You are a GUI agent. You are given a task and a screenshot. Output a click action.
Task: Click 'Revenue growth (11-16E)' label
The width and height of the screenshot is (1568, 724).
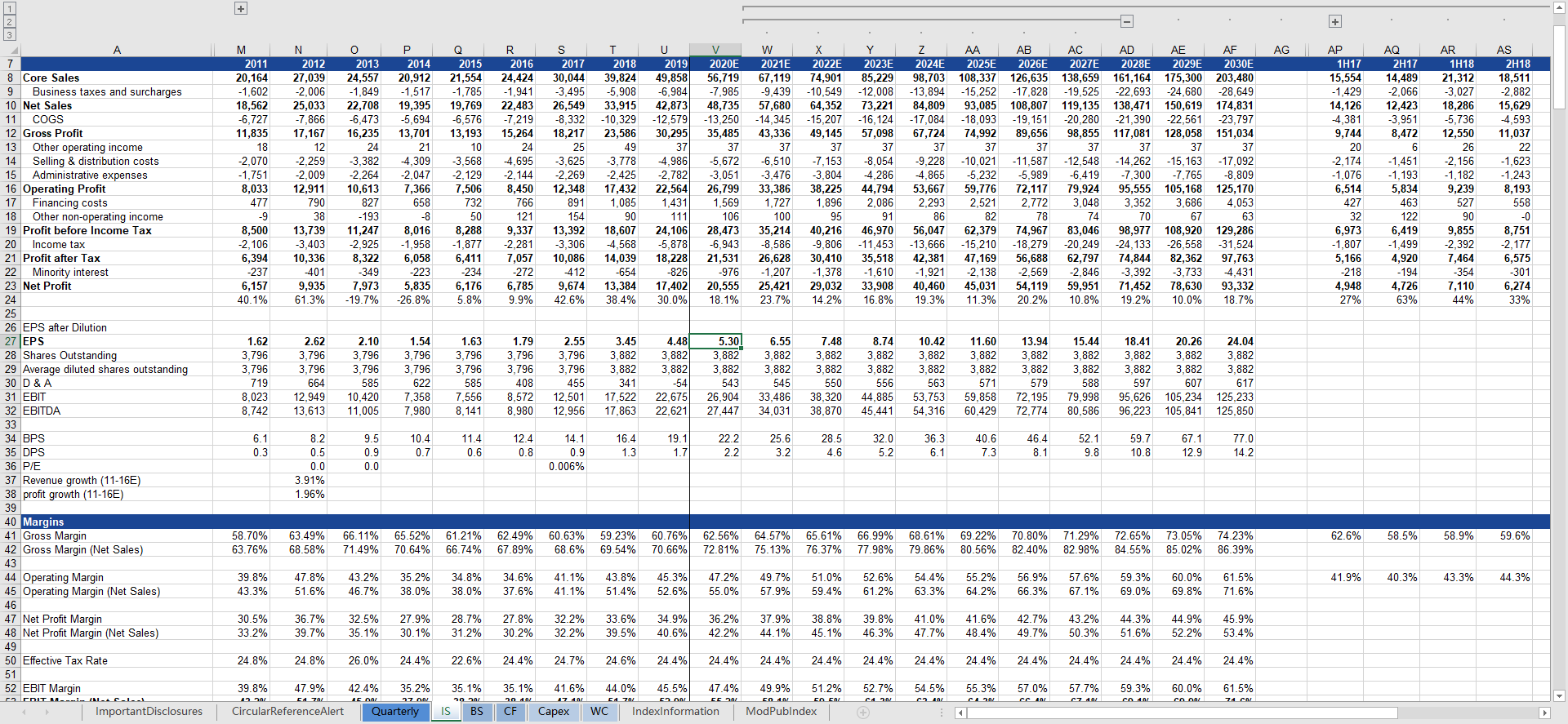coord(82,480)
